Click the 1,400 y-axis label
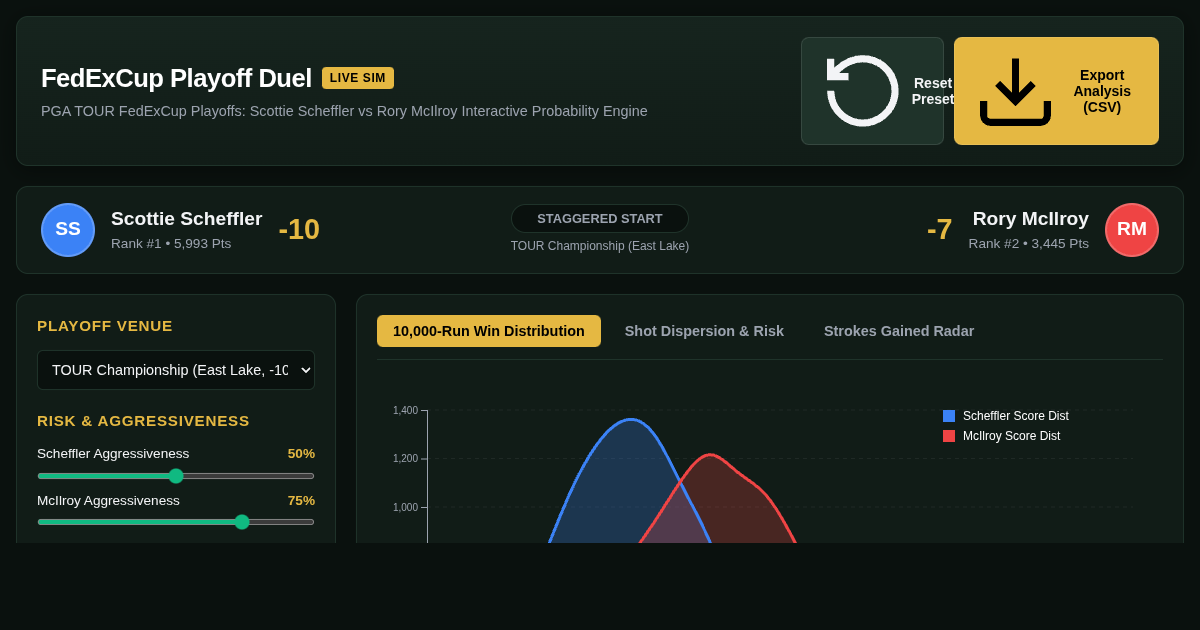 point(405,411)
